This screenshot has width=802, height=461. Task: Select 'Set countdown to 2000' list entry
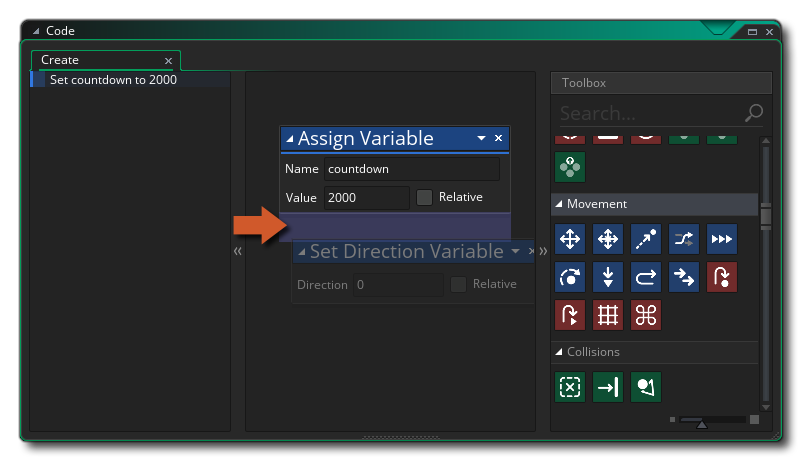(x=113, y=80)
